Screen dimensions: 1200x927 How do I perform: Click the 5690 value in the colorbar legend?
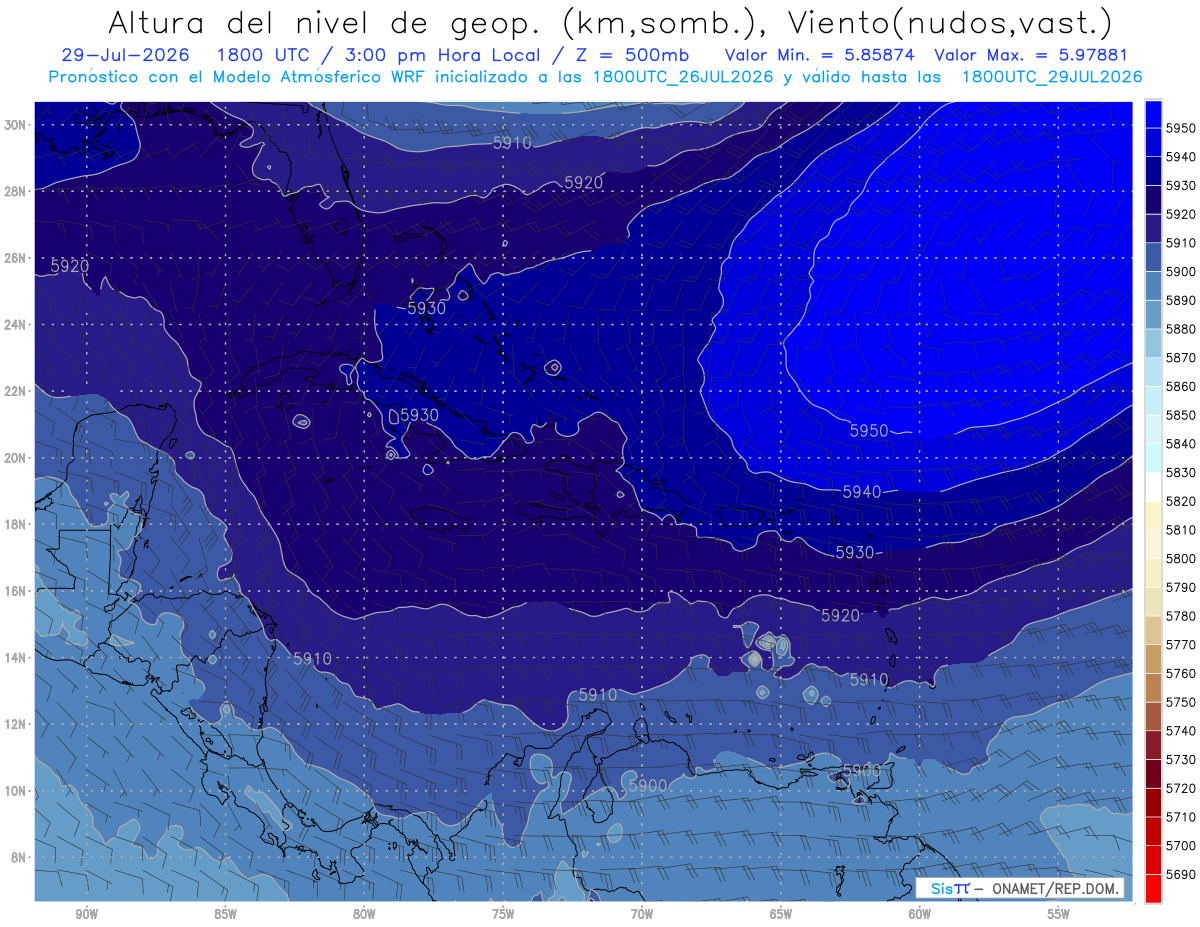1180,874
